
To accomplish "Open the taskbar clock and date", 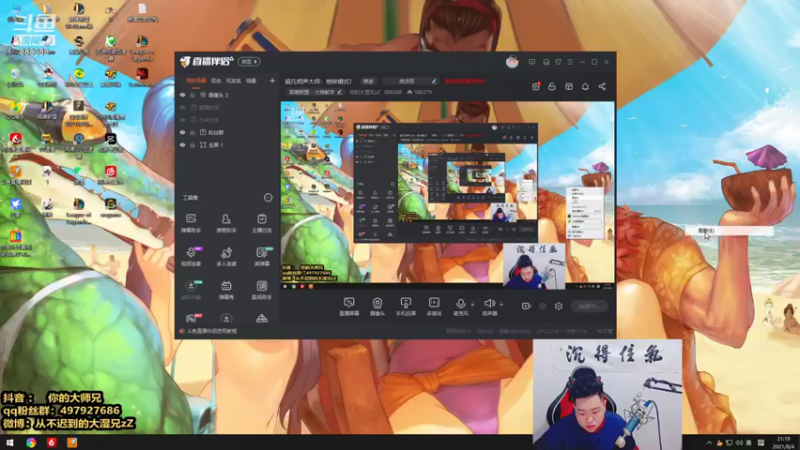I will [785, 442].
